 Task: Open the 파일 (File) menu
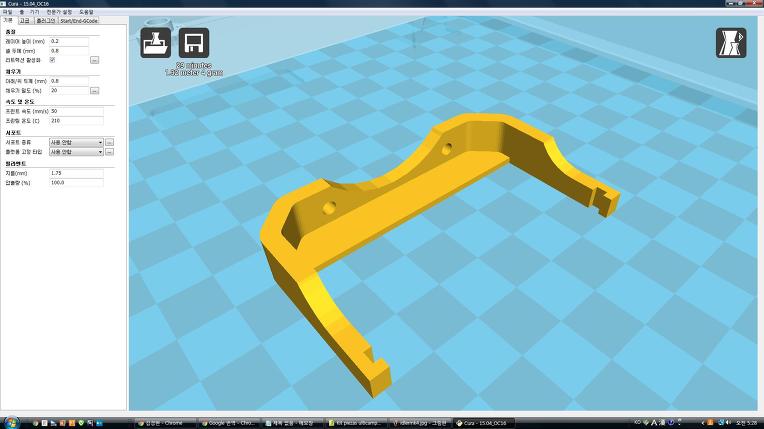pyautogui.click(x=7, y=12)
